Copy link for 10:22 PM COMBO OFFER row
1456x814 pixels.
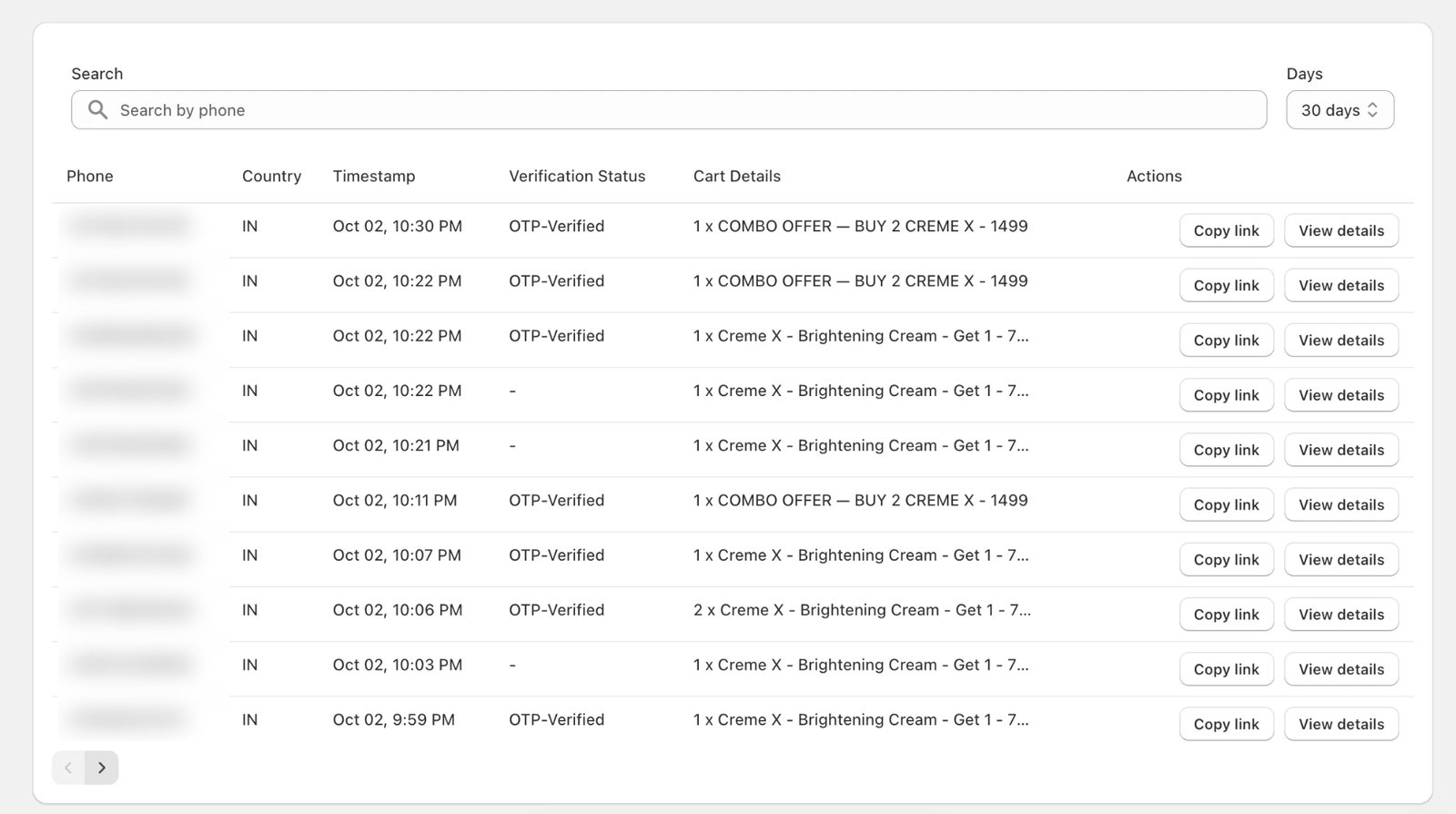[1226, 285]
